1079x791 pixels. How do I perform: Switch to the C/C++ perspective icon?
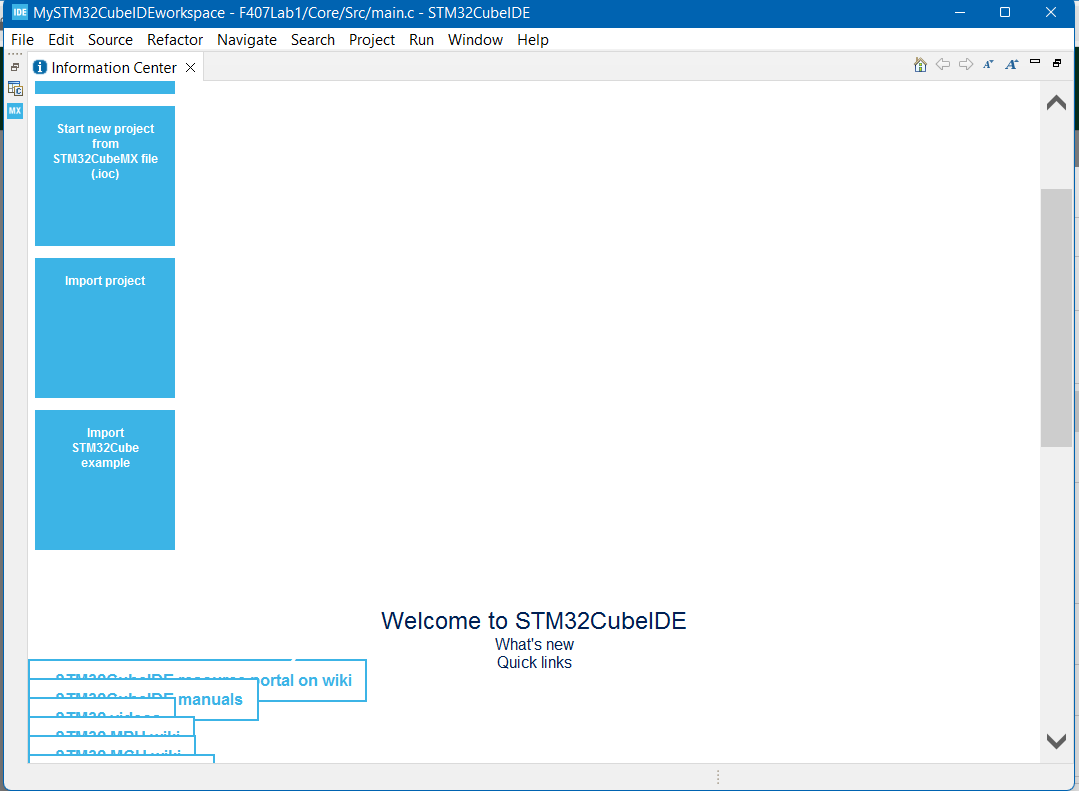[15, 89]
